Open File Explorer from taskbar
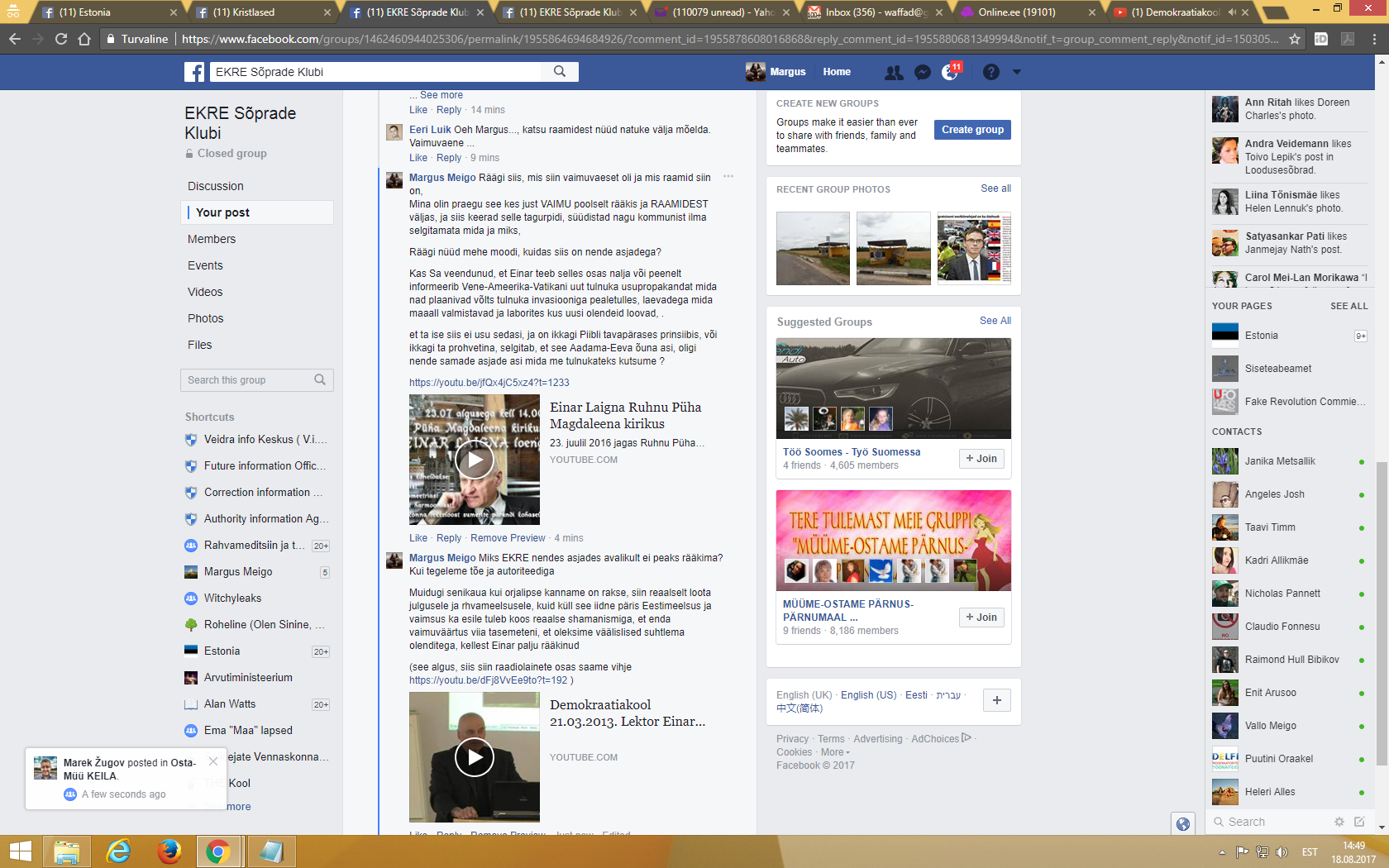 (x=67, y=851)
